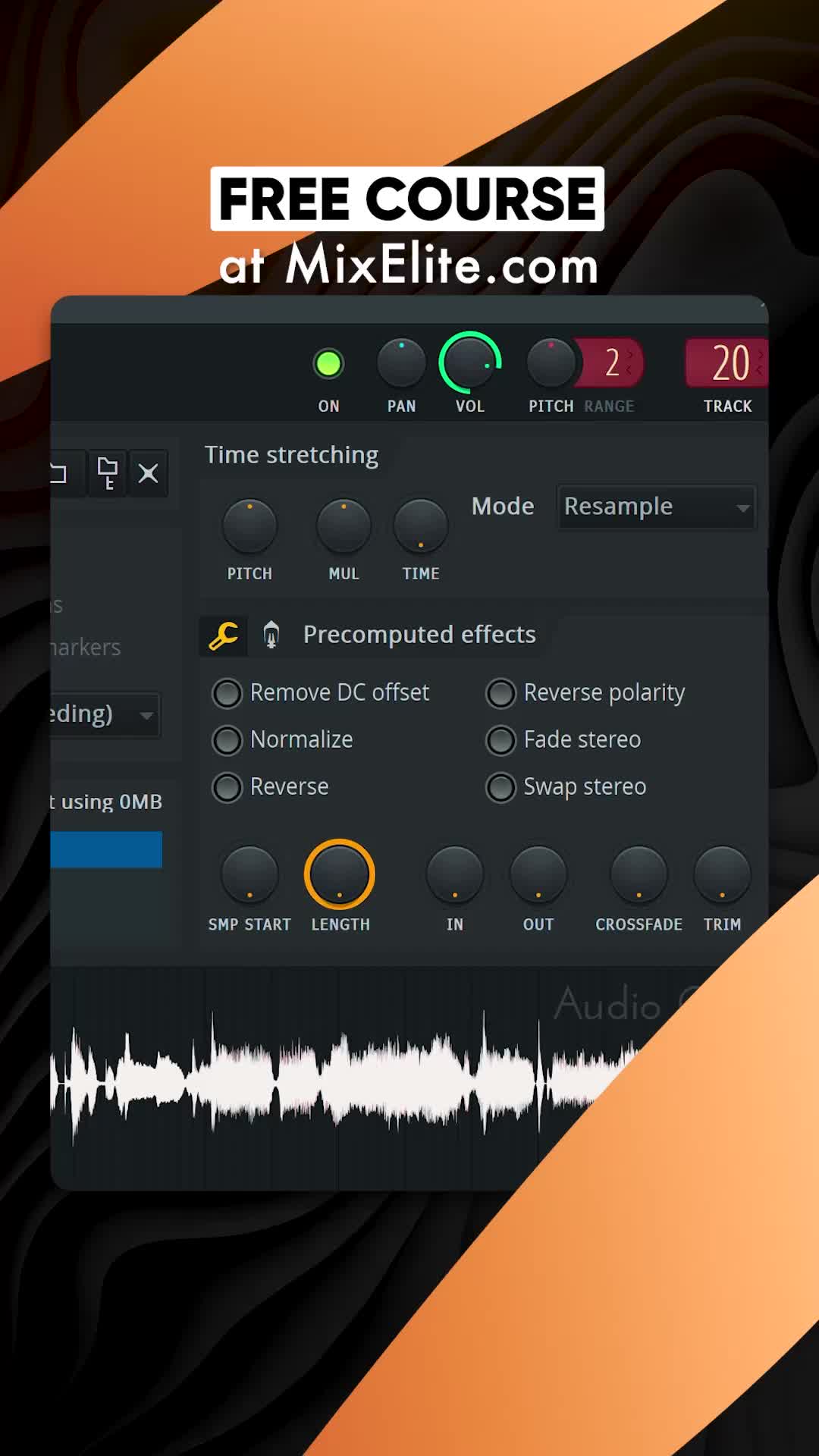819x1456 pixels.
Task: Click the highlighted LENGTH knob
Action: (x=340, y=874)
